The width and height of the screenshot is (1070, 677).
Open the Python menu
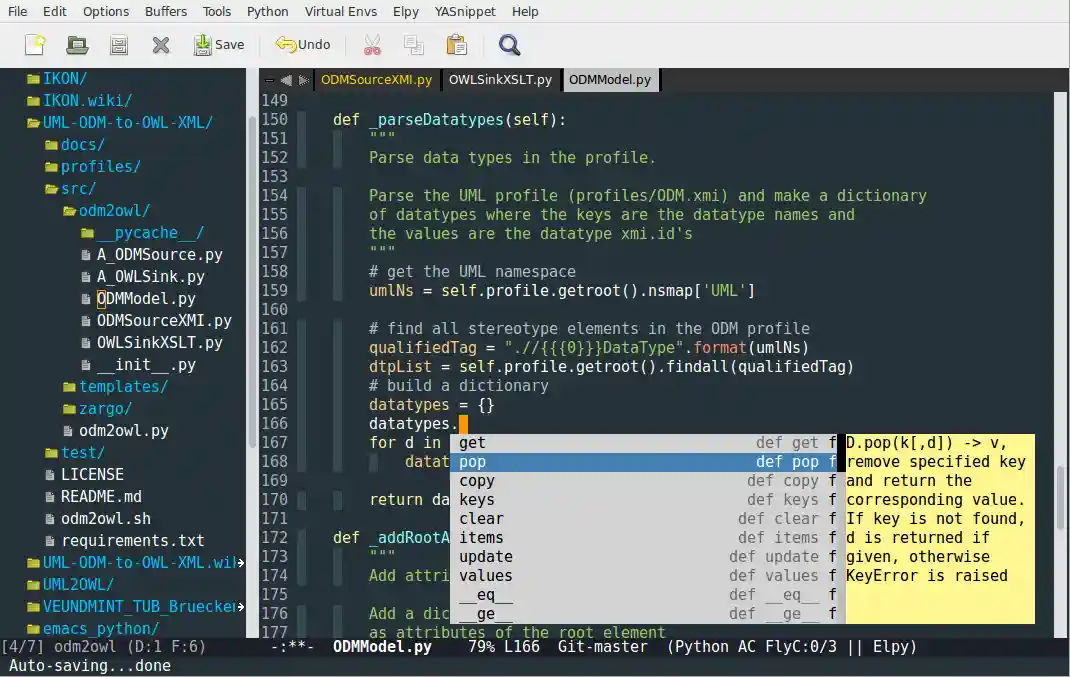[x=267, y=11]
